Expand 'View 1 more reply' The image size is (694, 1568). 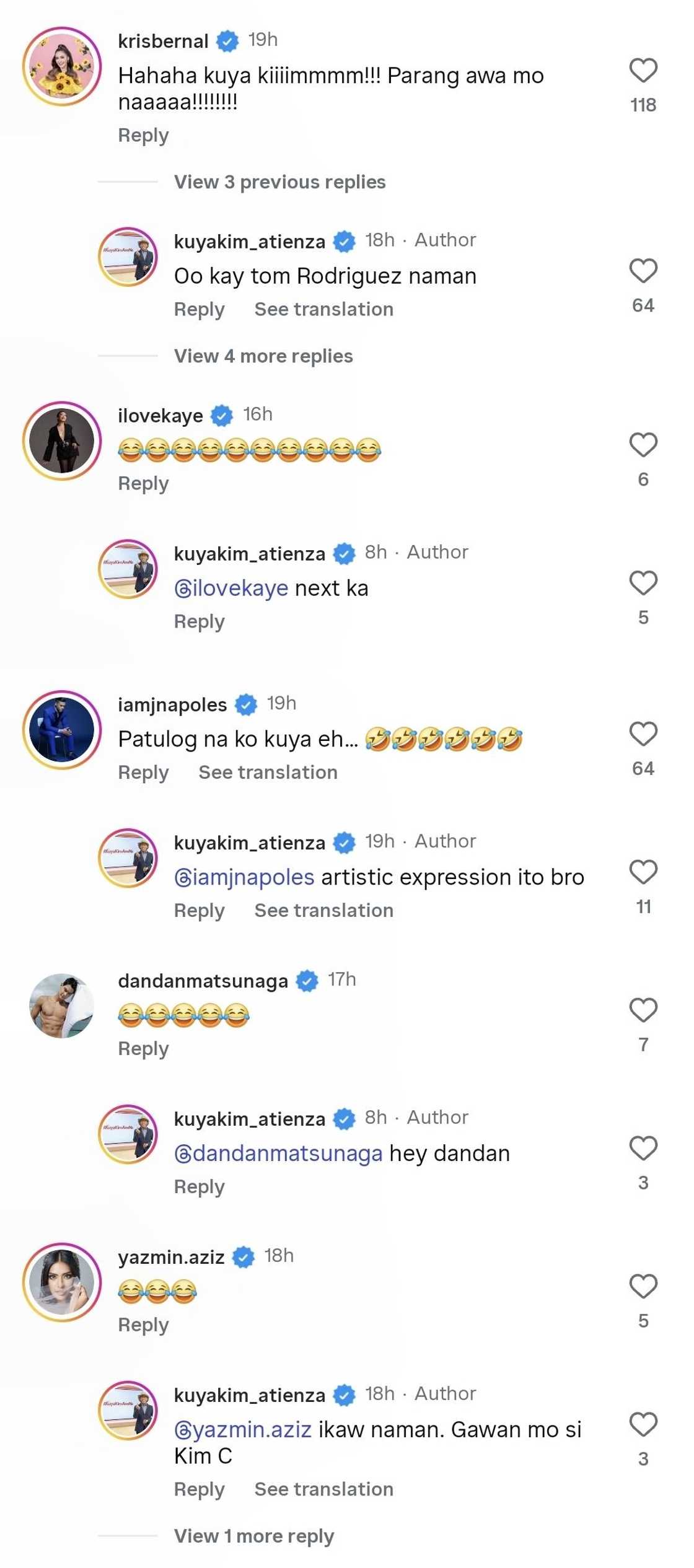[x=253, y=1536]
